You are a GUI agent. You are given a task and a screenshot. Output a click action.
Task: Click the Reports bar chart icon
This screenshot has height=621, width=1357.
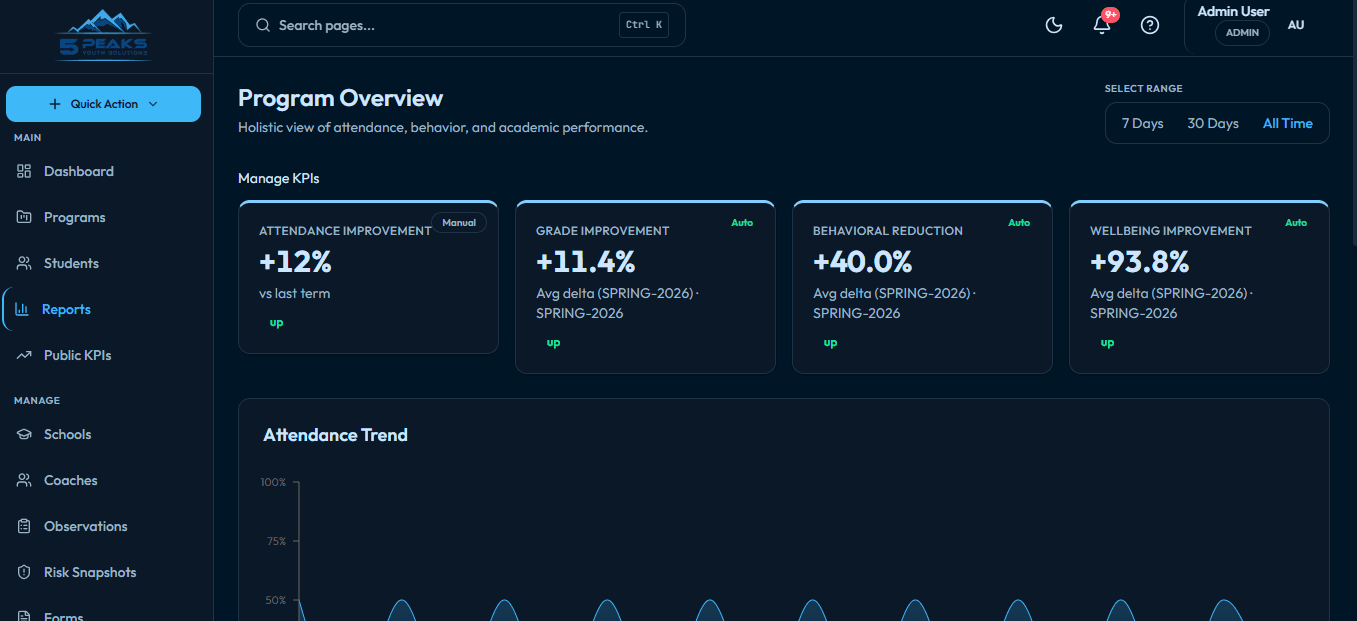point(23,309)
